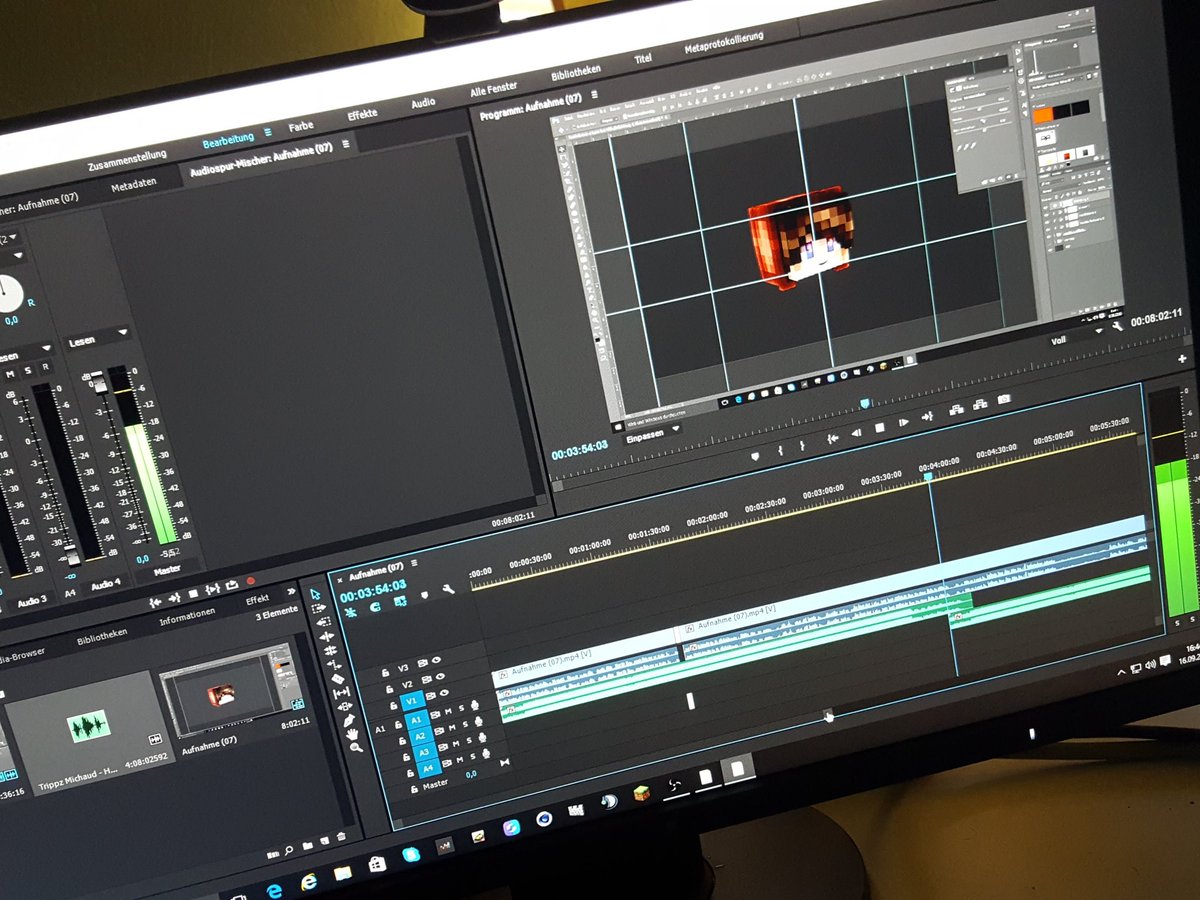The width and height of the screenshot is (1200, 900).
Task: Open the Bearbeitung workspace menu
Action: click(x=267, y=131)
